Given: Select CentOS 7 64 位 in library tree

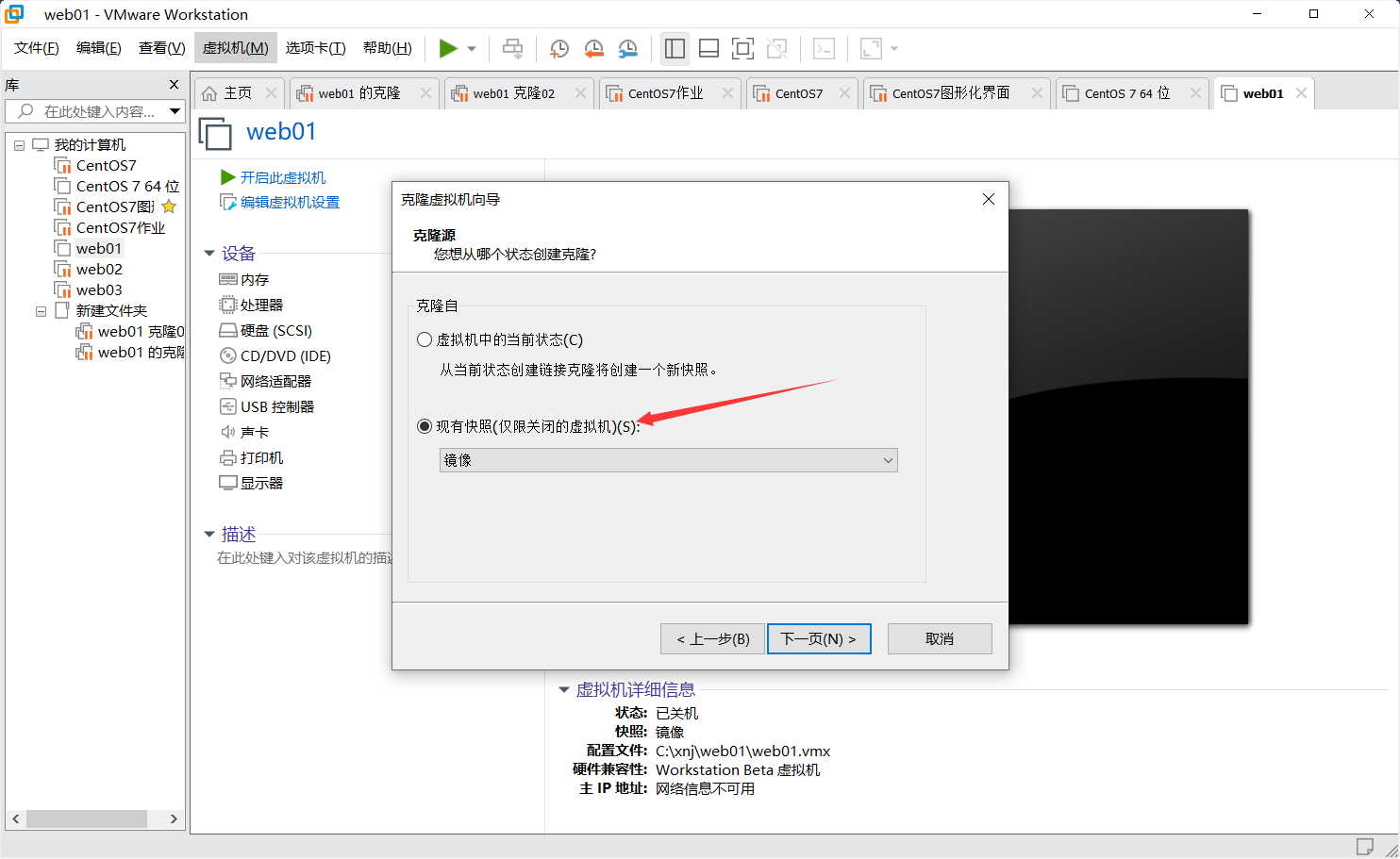Looking at the screenshot, I should click(127, 187).
